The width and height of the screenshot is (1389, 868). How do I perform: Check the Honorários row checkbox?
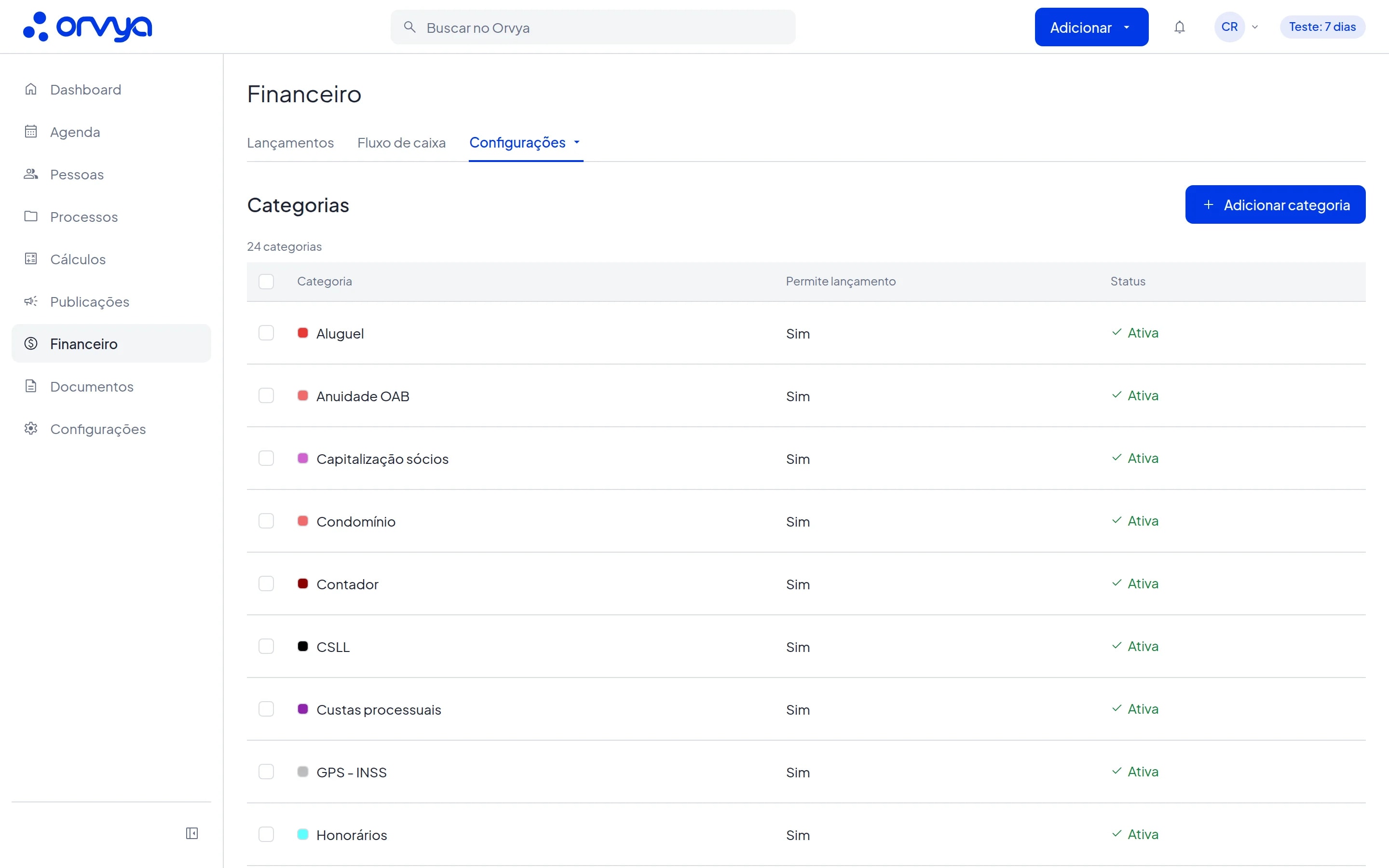266,834
